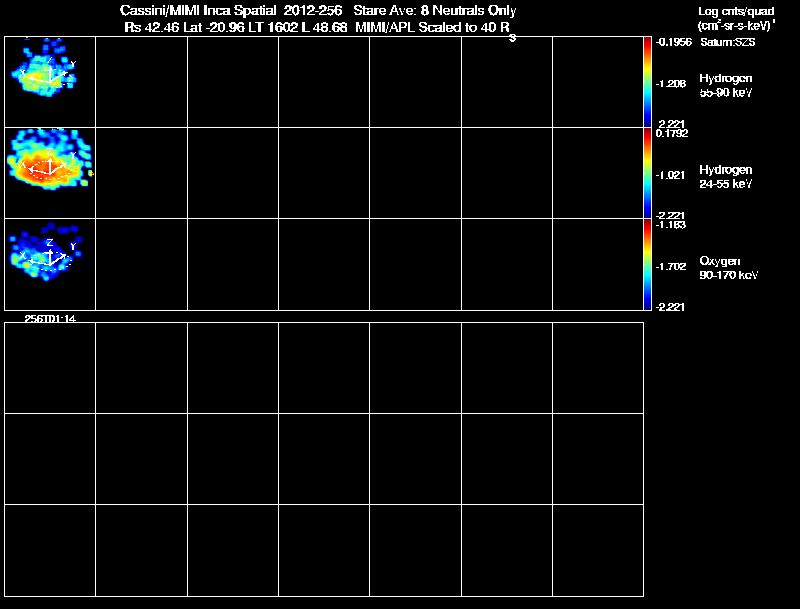Click the Hydrogen 24-55 keV neutral image

point(50,173)
